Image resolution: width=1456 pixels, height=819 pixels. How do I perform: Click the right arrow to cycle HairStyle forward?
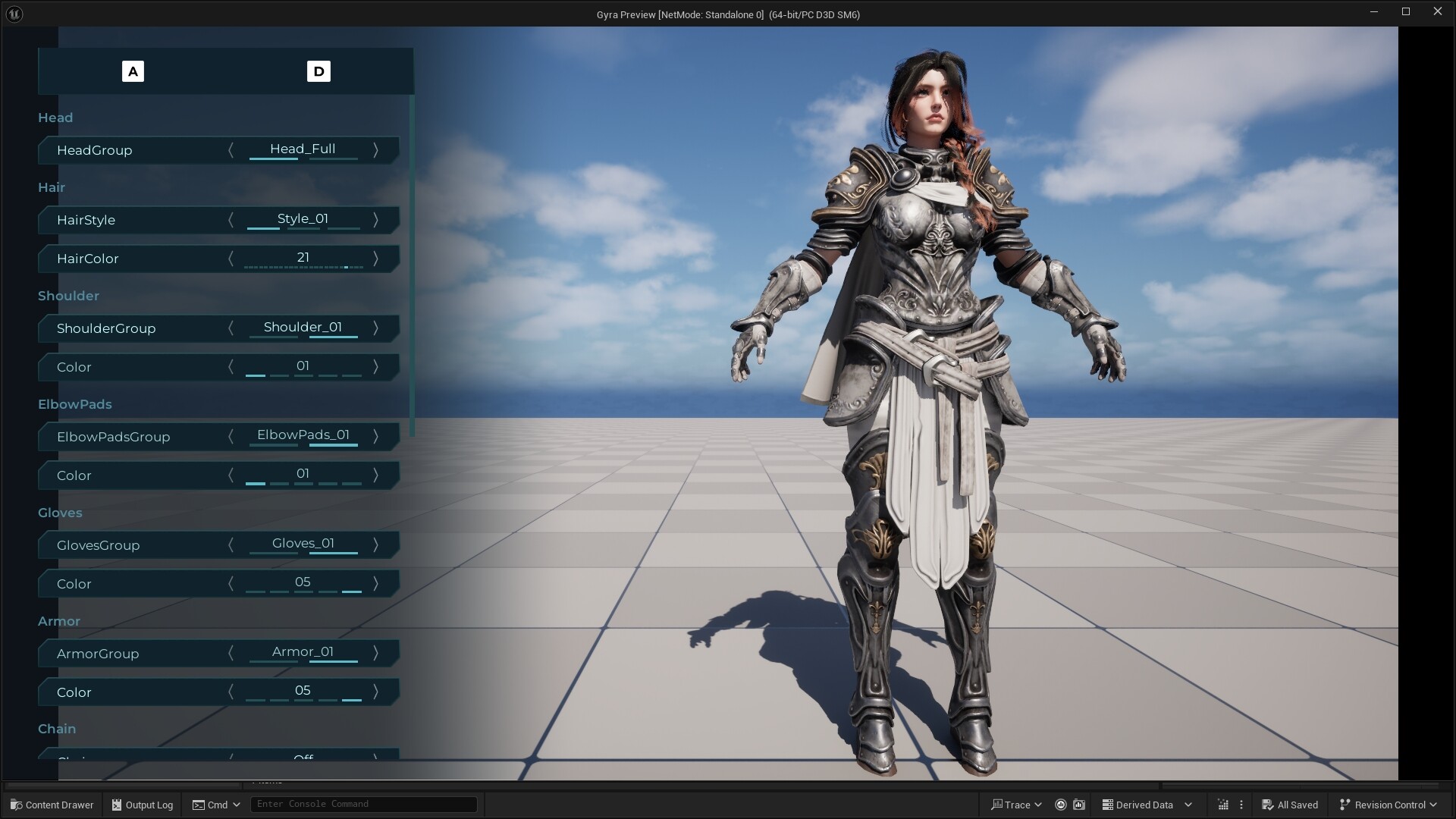pyautogui.click(x=375, y=220)
